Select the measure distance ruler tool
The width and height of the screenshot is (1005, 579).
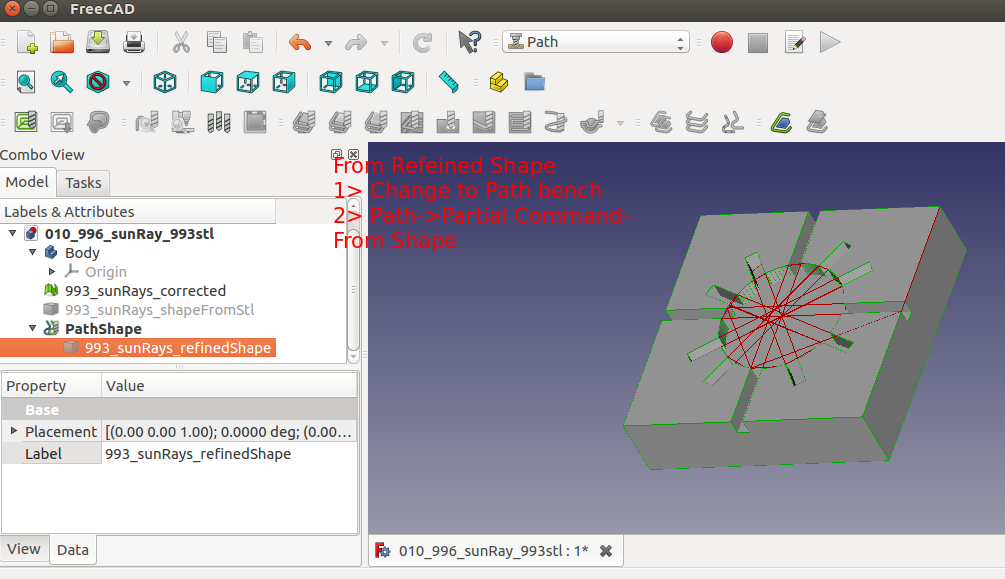pos(448,82)
